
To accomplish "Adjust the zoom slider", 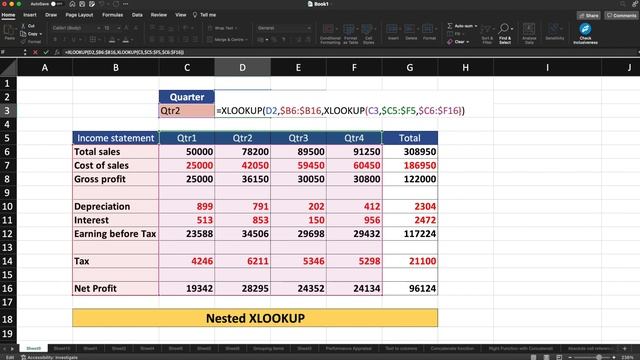I will 598,357.
